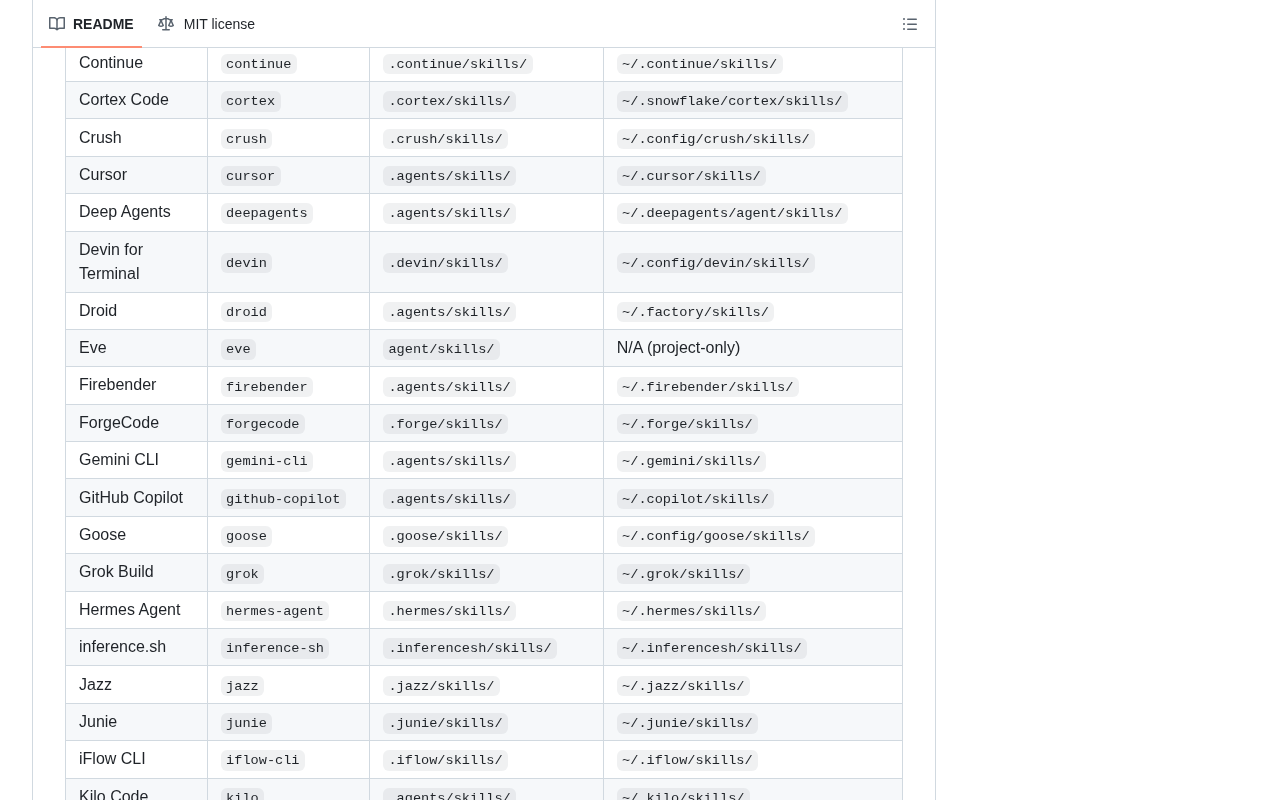Click the 'github-copilot' code cell
Viewport: 1280px width, 800px height.
point(283,499)
